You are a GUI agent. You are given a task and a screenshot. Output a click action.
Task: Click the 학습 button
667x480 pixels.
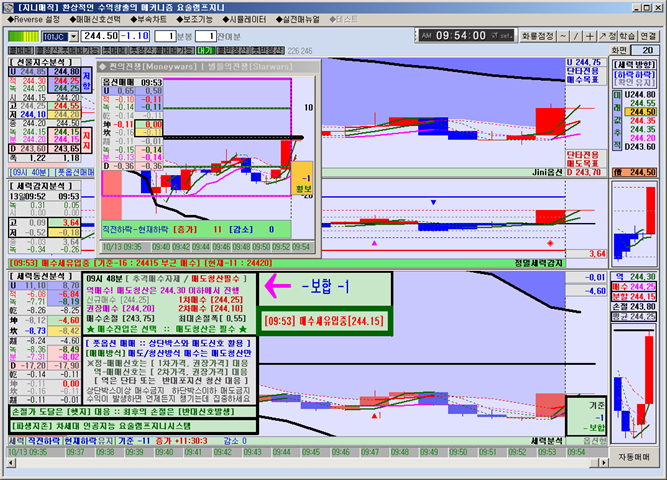(x=627, y=37)
